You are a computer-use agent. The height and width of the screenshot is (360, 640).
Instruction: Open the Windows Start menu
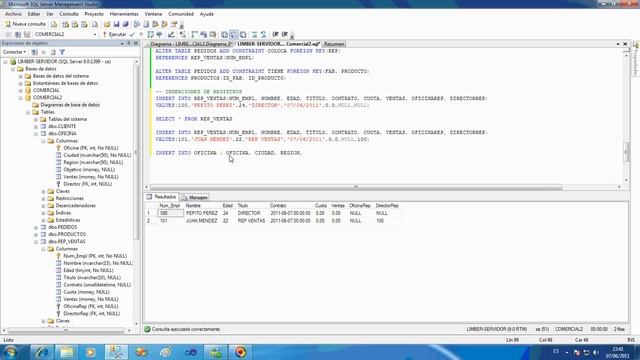pyautogui.click(x=11, y=352)
